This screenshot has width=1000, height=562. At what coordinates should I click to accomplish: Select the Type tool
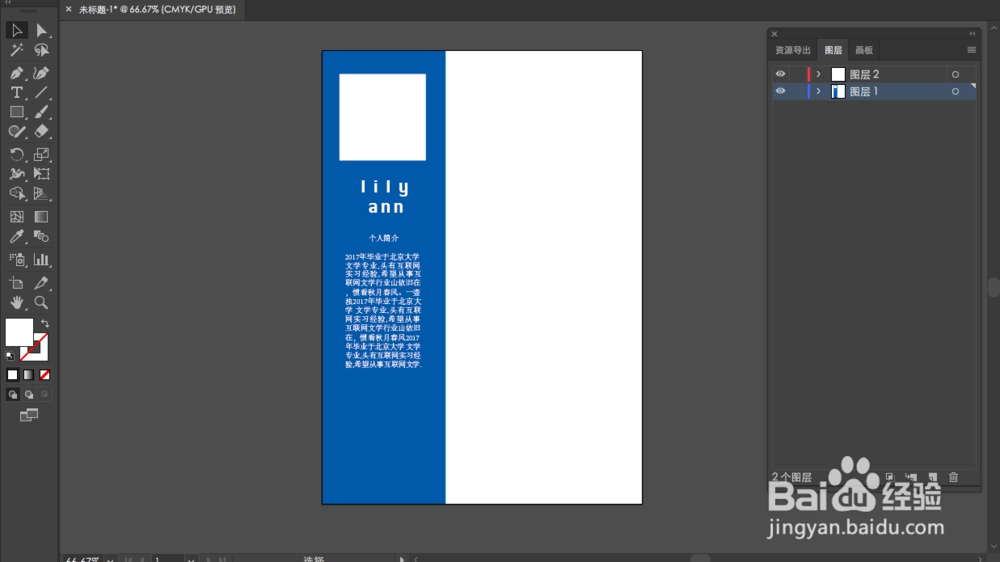point(17,92)
